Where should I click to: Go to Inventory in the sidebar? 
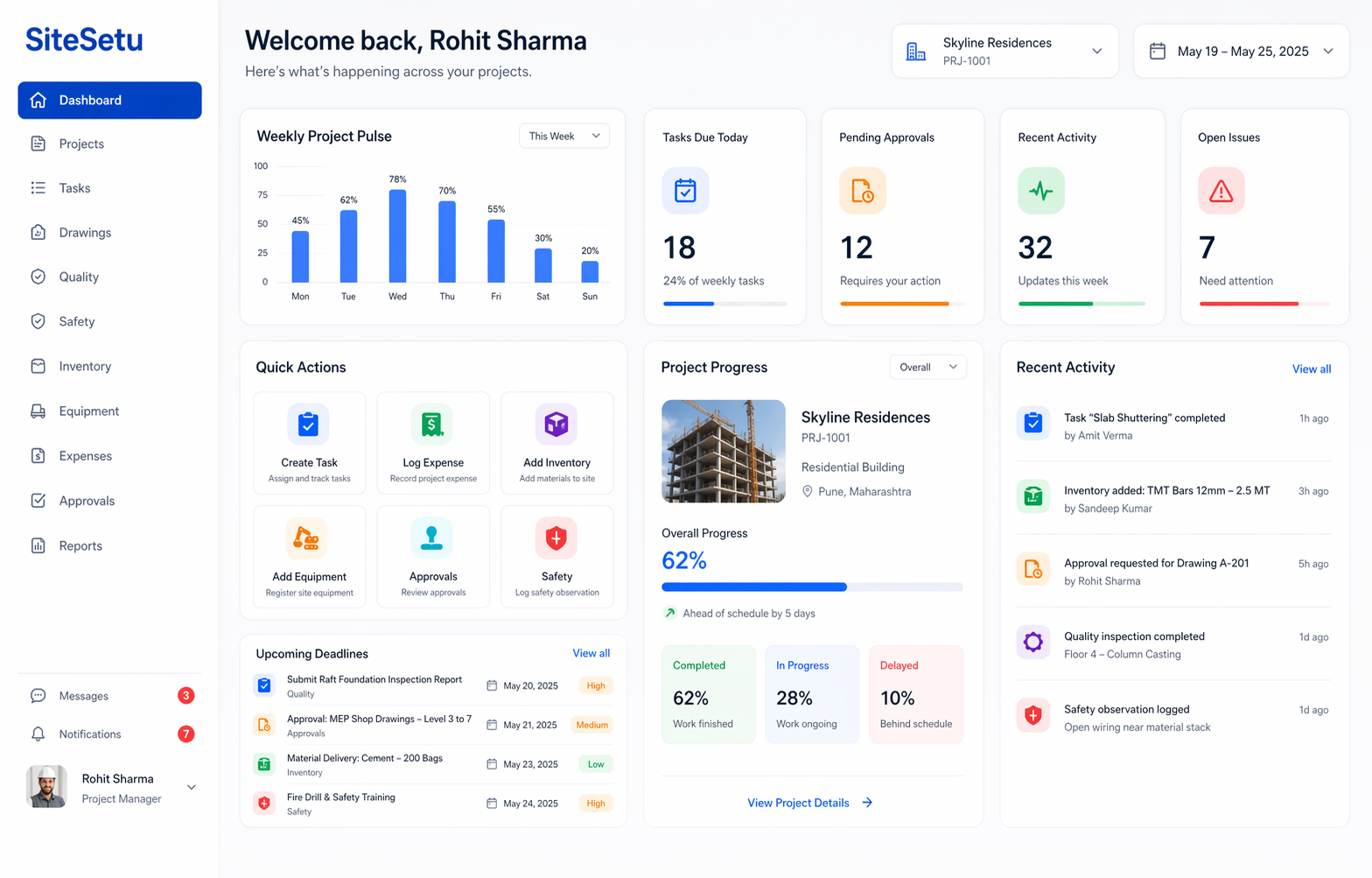click(x=85, y=367)
